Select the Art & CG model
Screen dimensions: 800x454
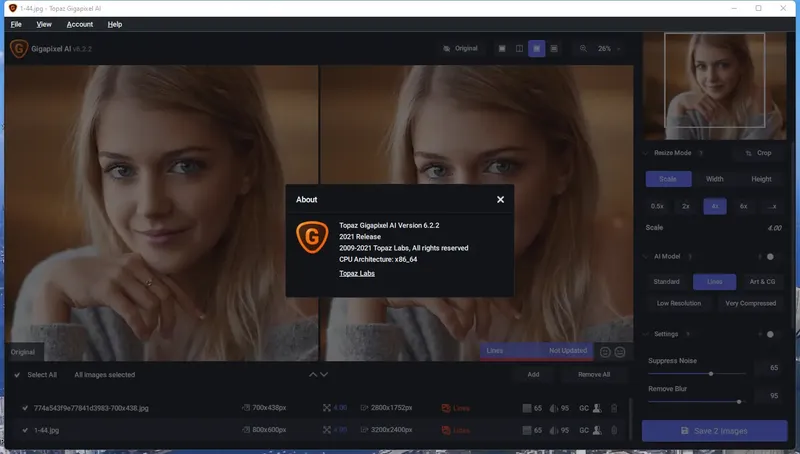point(762,282)
